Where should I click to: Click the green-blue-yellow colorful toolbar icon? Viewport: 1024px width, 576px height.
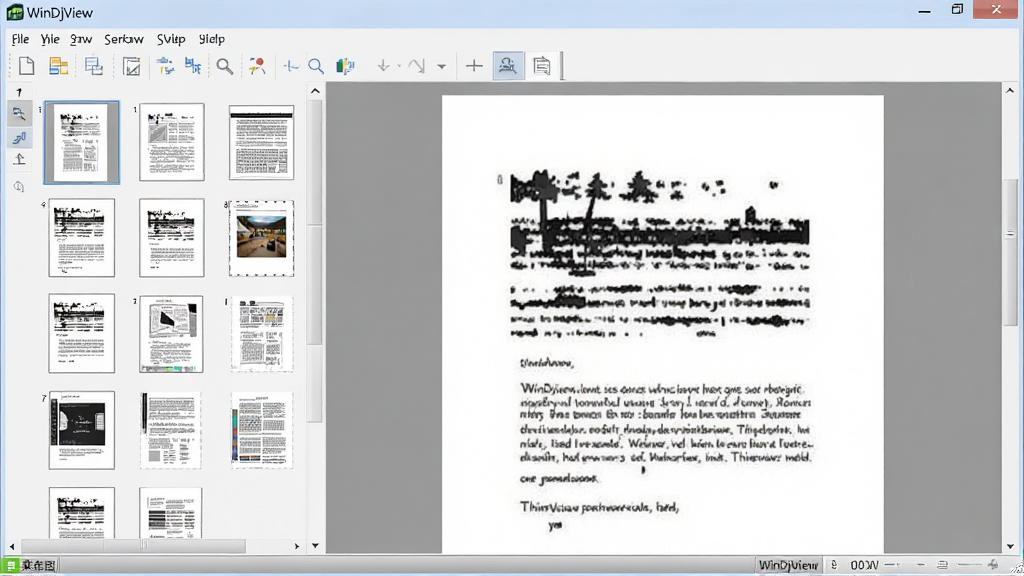(x=345, y=66)
